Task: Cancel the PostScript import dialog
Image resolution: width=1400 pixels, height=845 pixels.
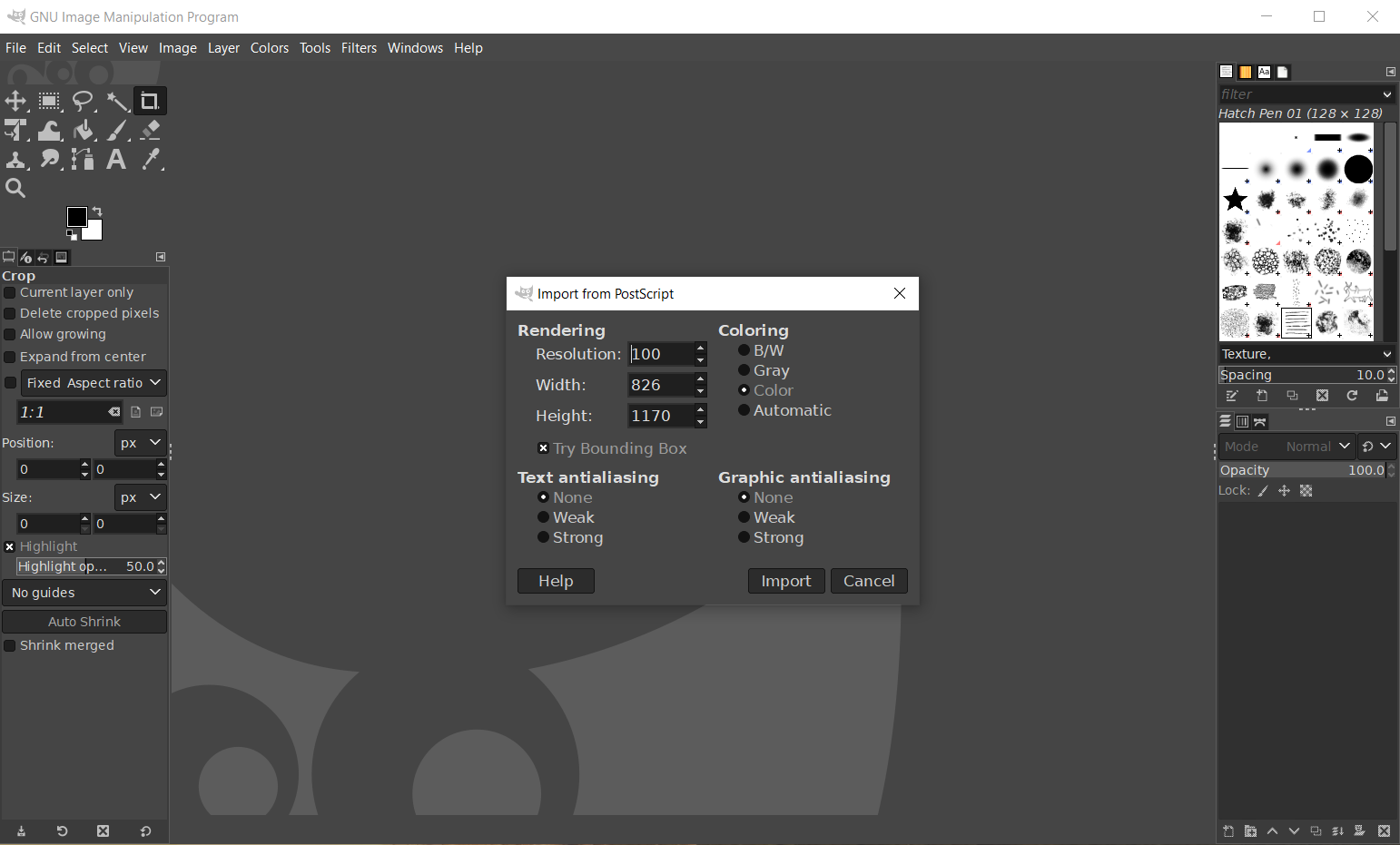Action: [x=868, y=581]
